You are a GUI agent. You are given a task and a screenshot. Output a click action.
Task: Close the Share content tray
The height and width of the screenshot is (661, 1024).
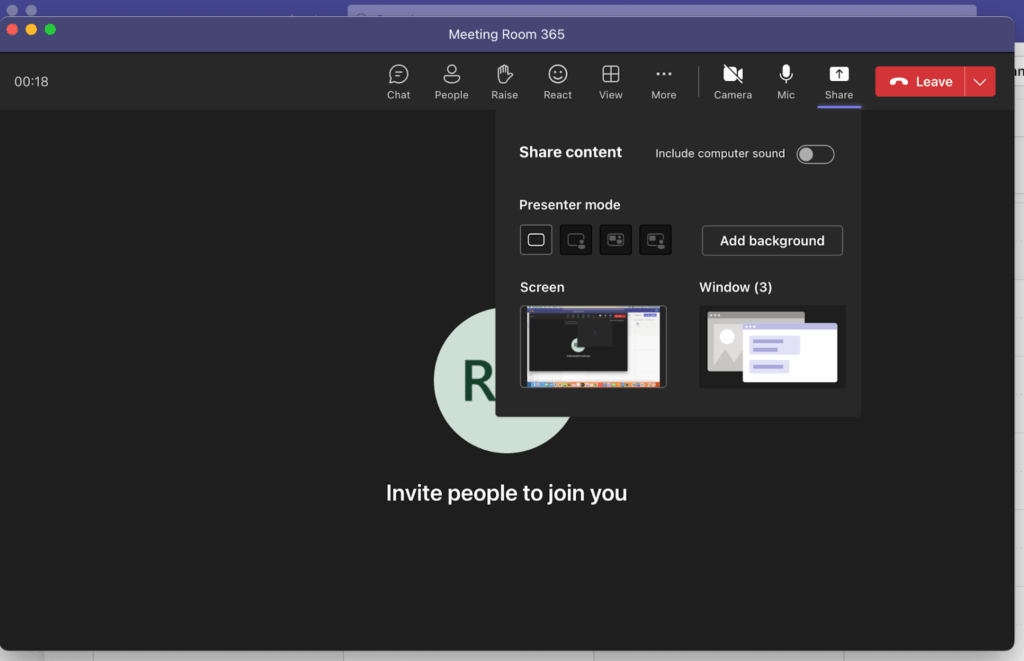click(x=839, y=81)
